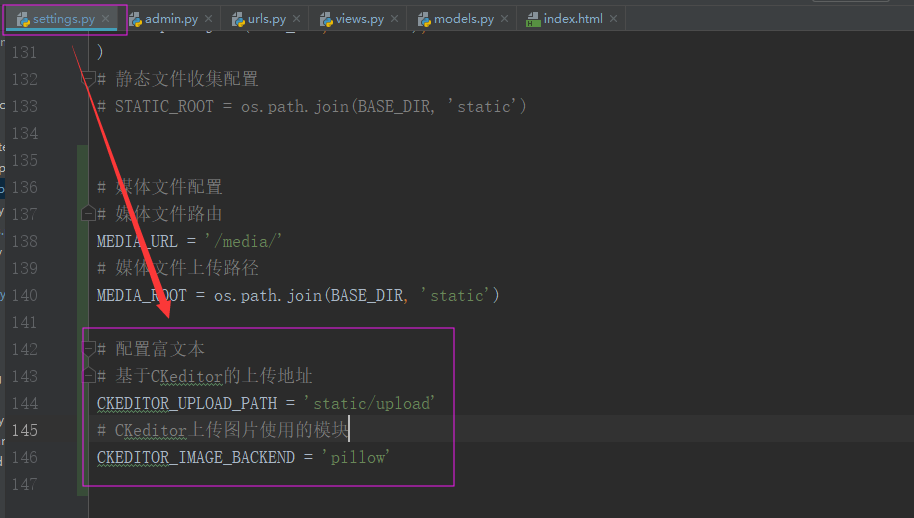Open the models.py editor tab
This screenshot has height=518, width=914.
464,19
